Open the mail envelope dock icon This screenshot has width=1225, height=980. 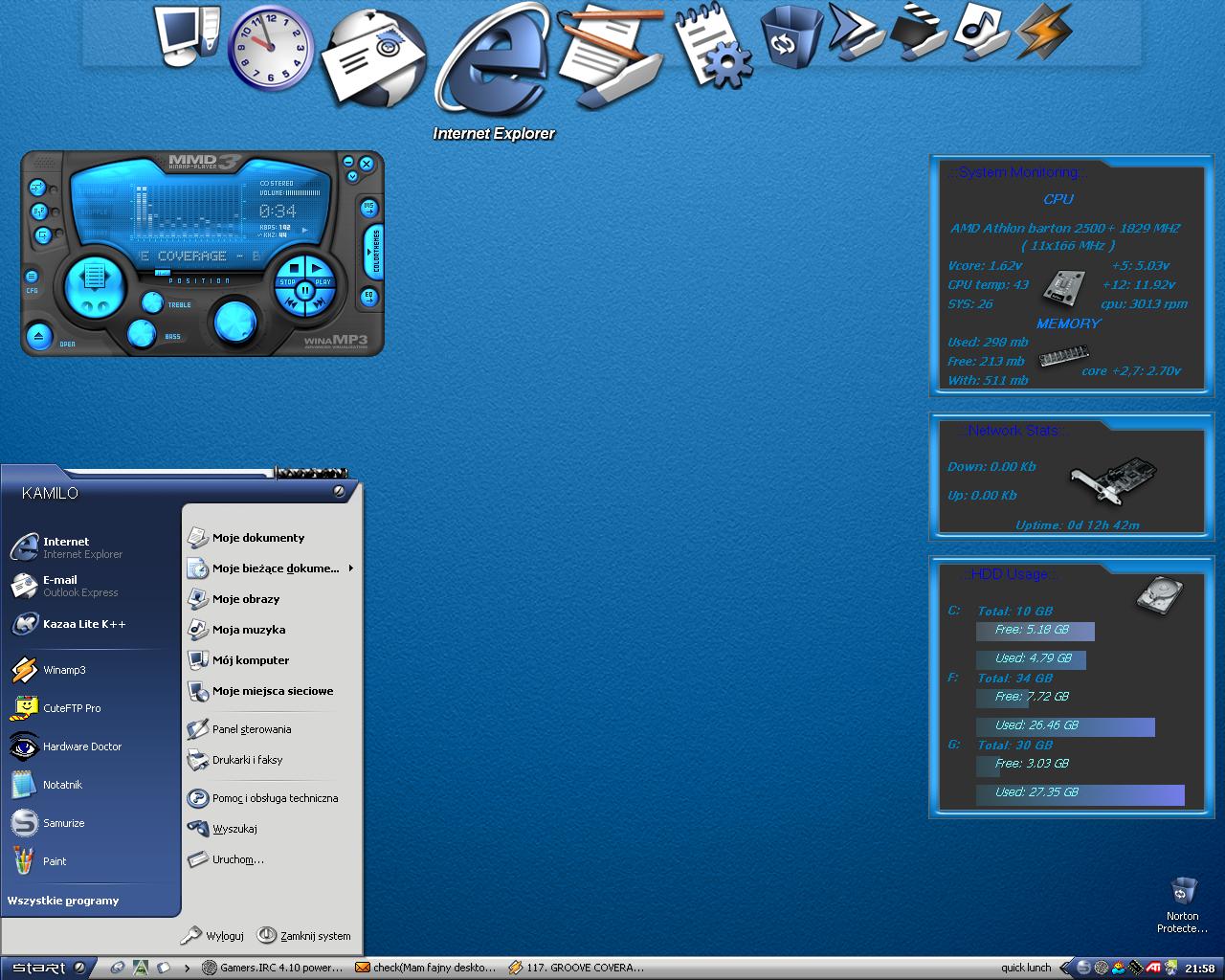click(372, 60)
